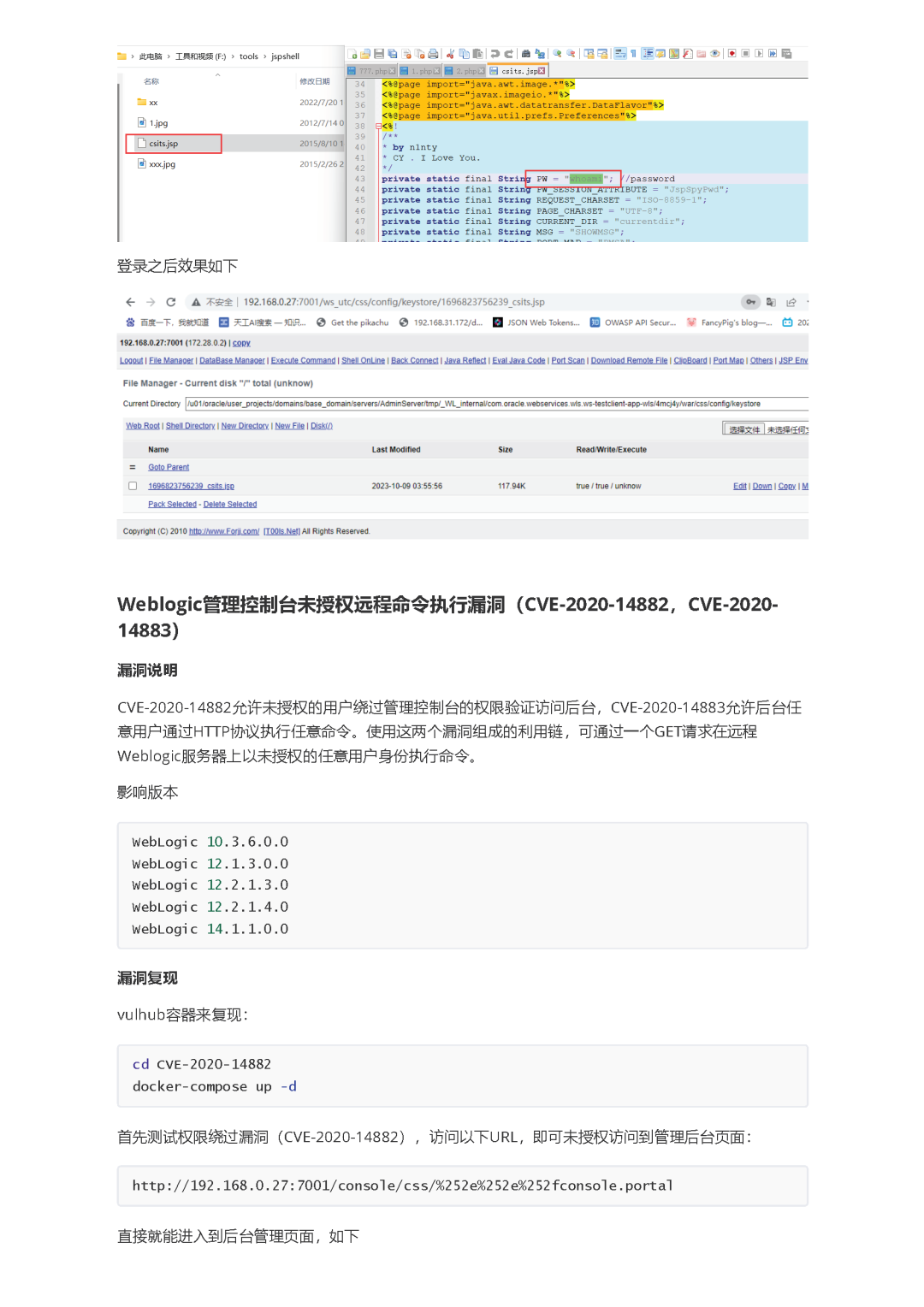Click the Pack Selected link
Viewport: 924px width, 1307px height.
(172, 505)
